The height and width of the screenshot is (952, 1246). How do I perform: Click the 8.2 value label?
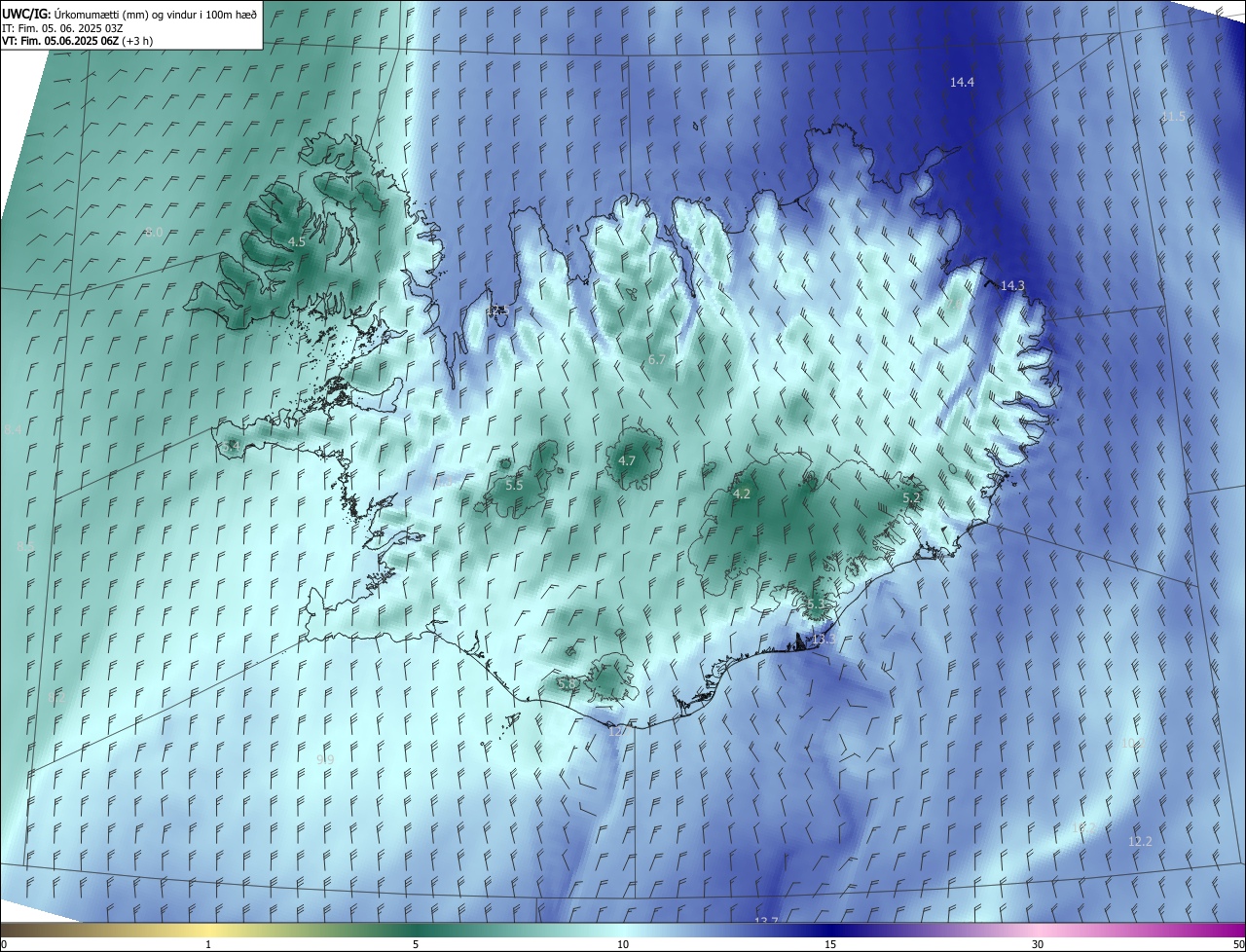pos(56,698)
